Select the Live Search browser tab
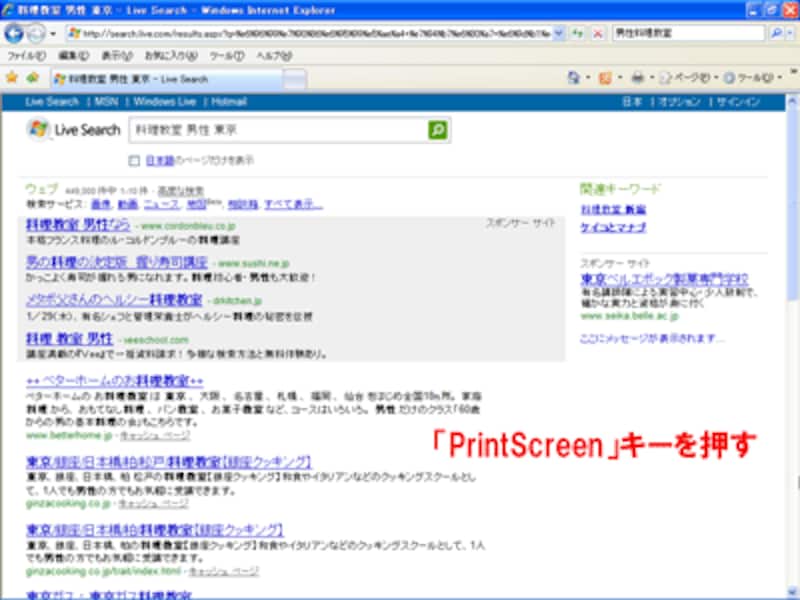Viewport: 800px width, 600px height. pyautogui.click(x=166, y=79)
